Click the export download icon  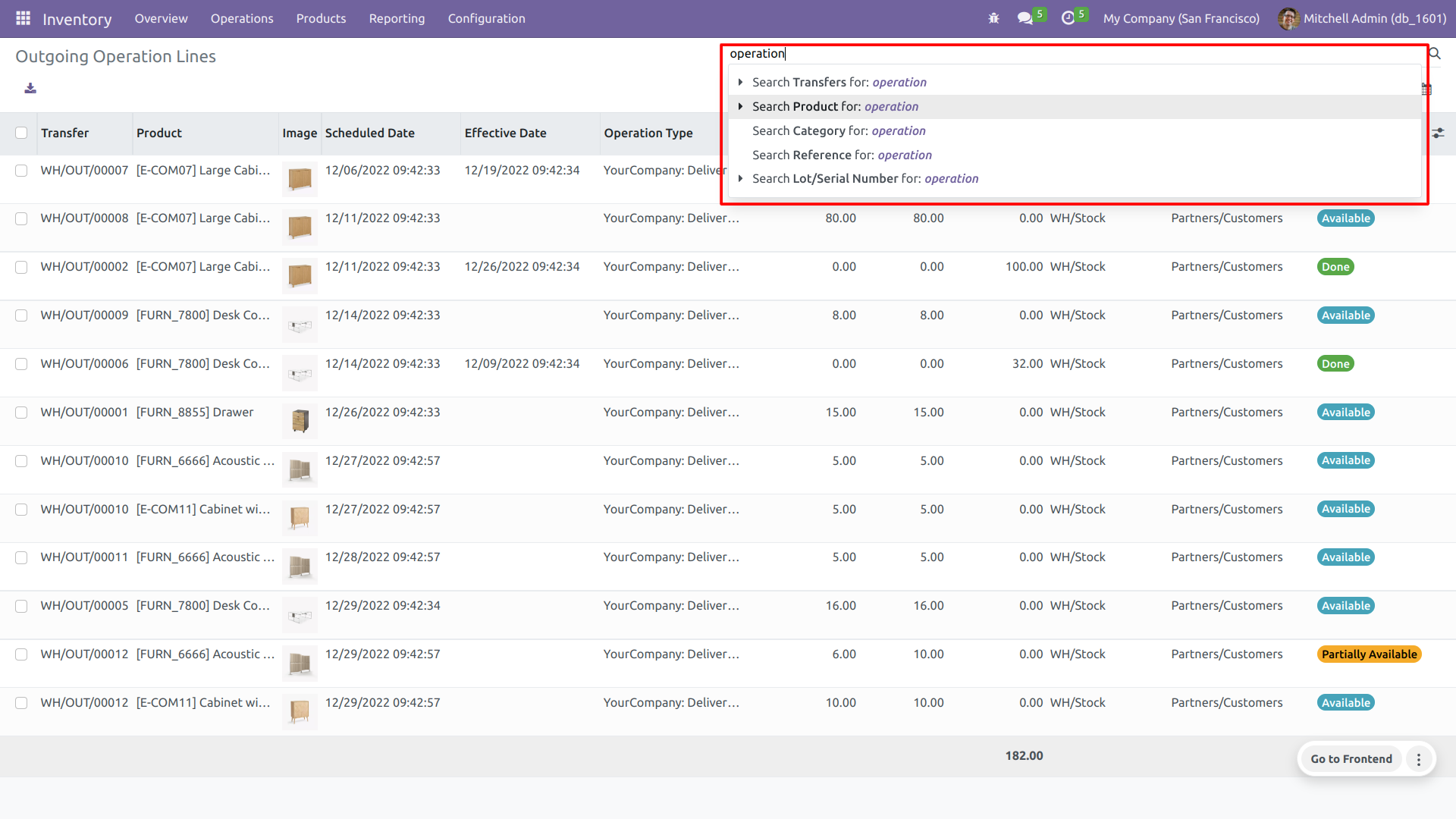[x=30, y=89]
